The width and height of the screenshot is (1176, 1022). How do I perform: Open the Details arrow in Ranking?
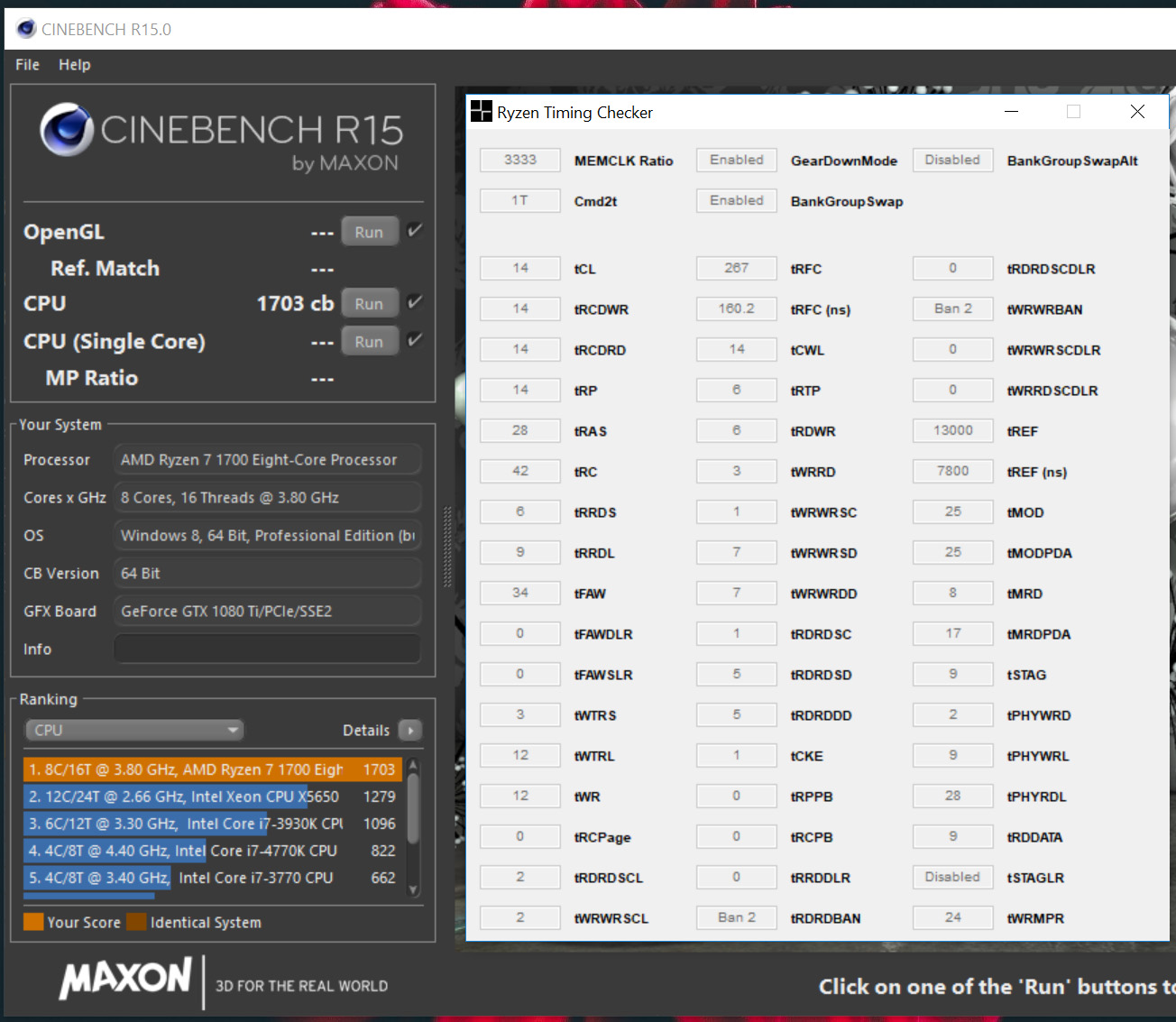point(410,730)
